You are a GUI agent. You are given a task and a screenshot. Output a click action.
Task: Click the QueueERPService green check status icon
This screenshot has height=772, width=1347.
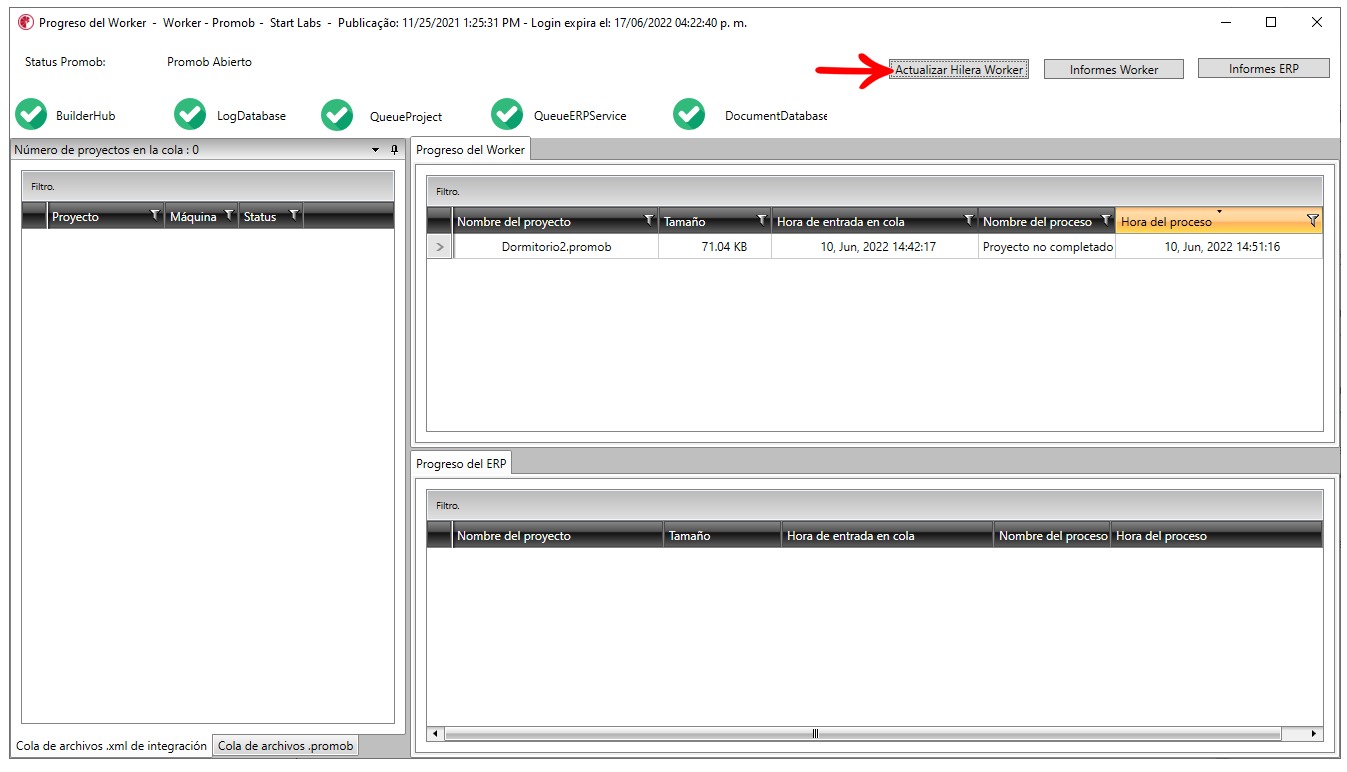(507, 115)
